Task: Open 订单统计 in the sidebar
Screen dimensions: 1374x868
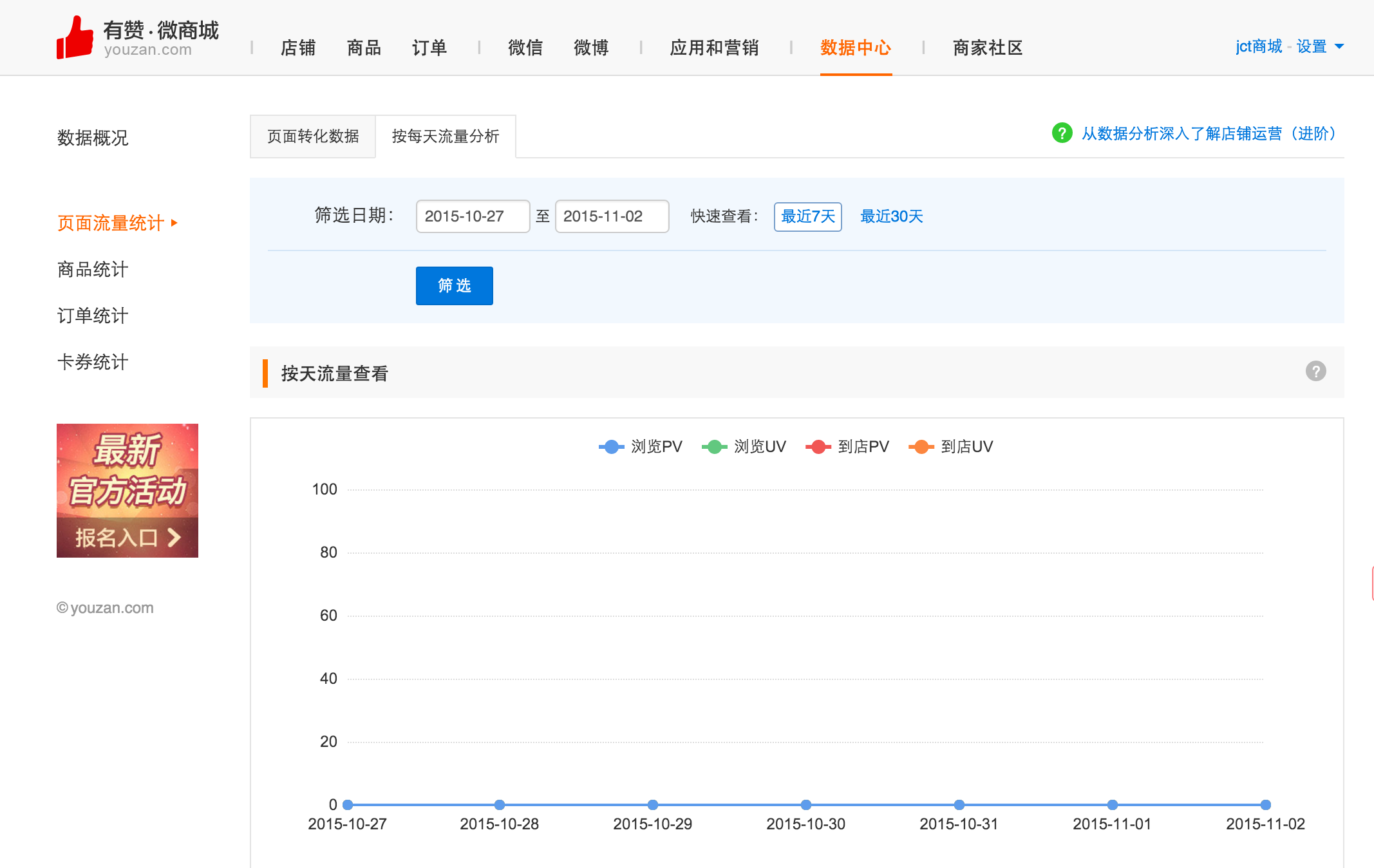Action: click(93, 316)
